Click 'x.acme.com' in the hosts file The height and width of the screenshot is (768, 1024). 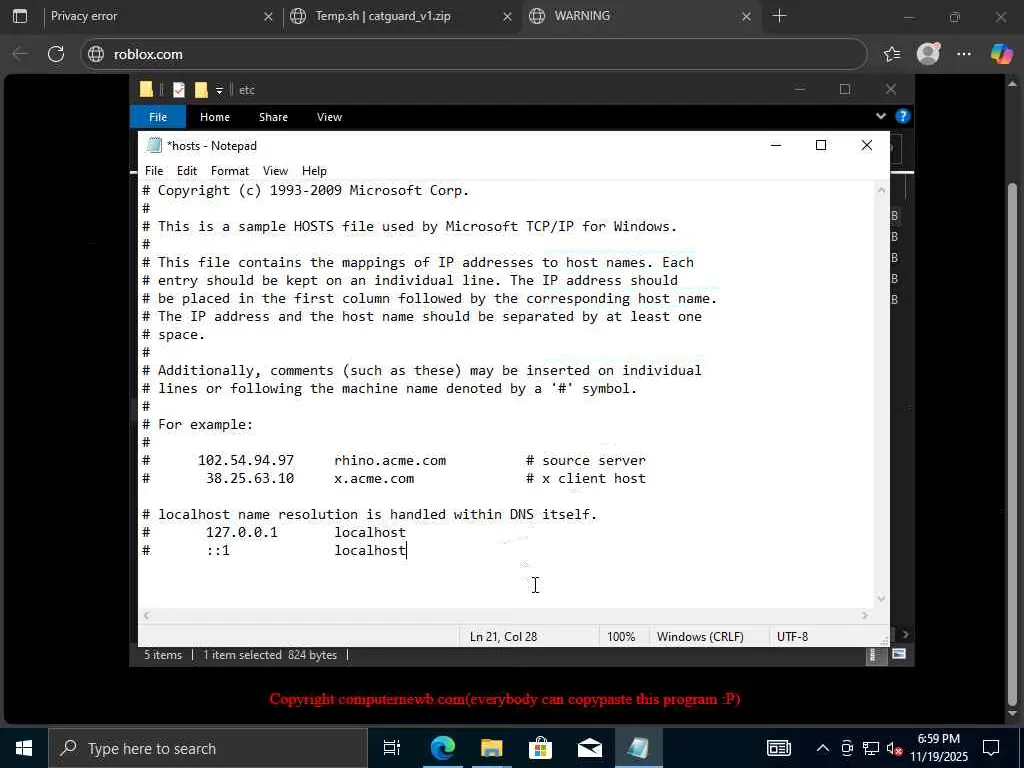tap(374, 479)
